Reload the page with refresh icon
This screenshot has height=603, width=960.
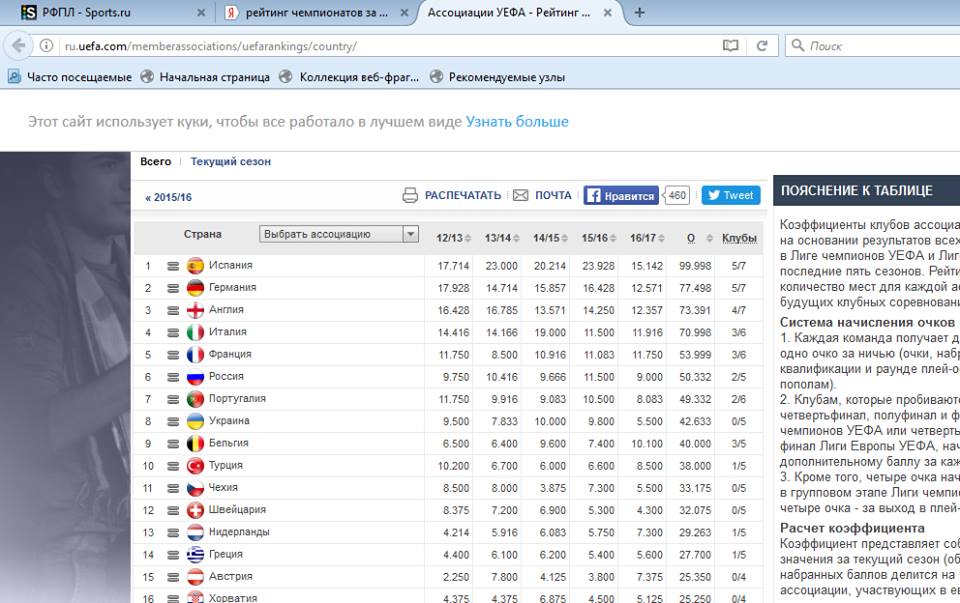pyautogui.click(x=762, y=46)
